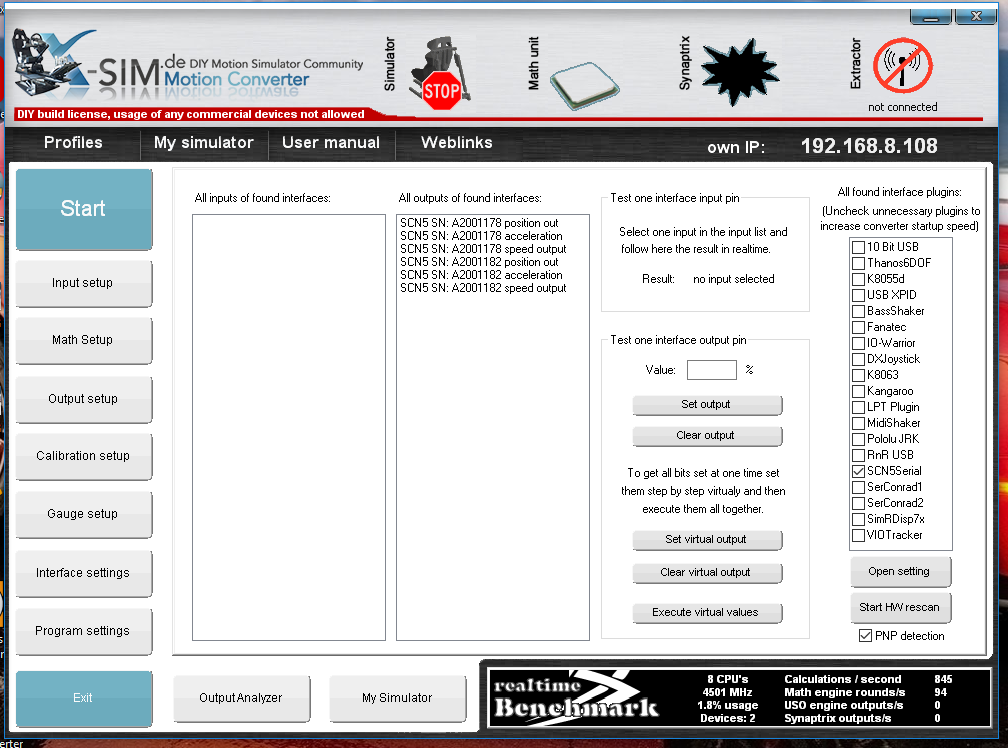Open the Weblinks menu
This screenshot has height=748, width=1008.
coord(456,143)
